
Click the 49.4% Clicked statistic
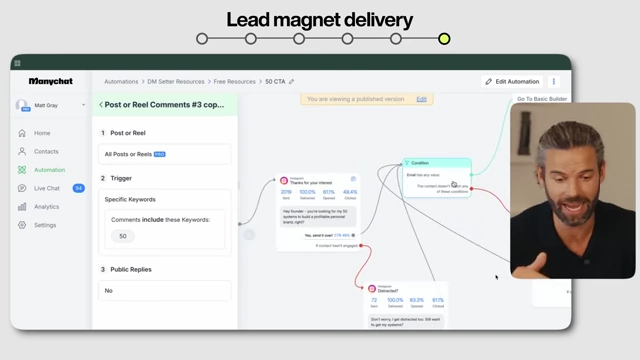tap(350, 194)
